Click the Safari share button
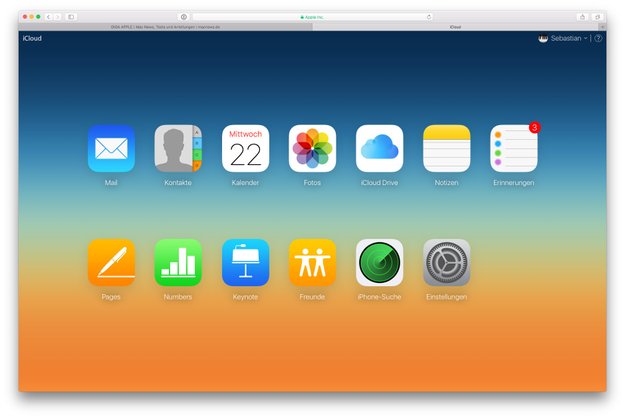The width and height of the screenshot is (625, 418). 582,17
